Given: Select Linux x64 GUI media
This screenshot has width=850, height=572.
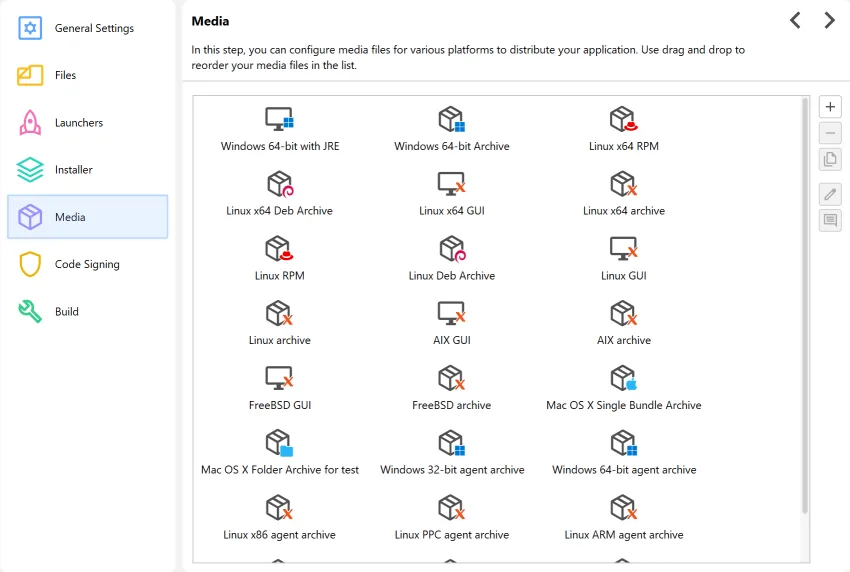Looking at the screenshot, I should (x=452, y=194).
